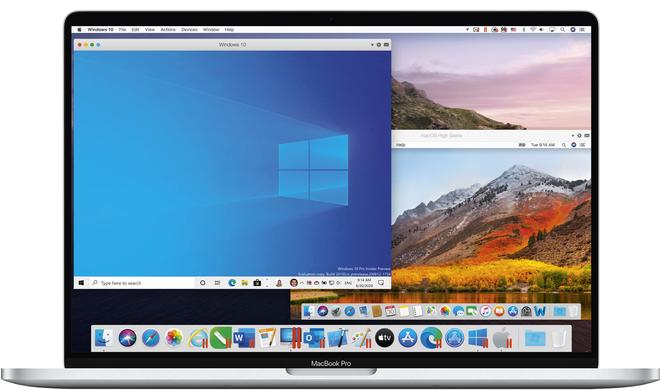
Task: Open Microsoft Store in Windows taskbar
Action: click(257, 283)
